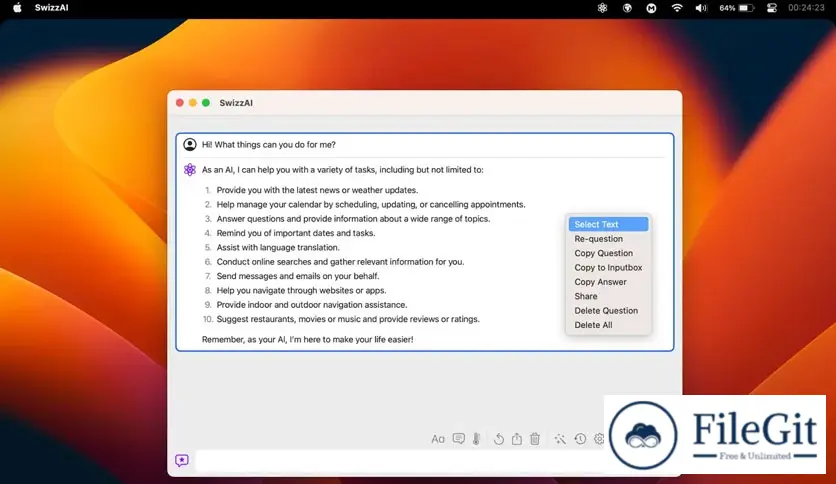Click the line "Answer questions and provide information"
This screenshot has width=836, height=484.
point(353,219)
